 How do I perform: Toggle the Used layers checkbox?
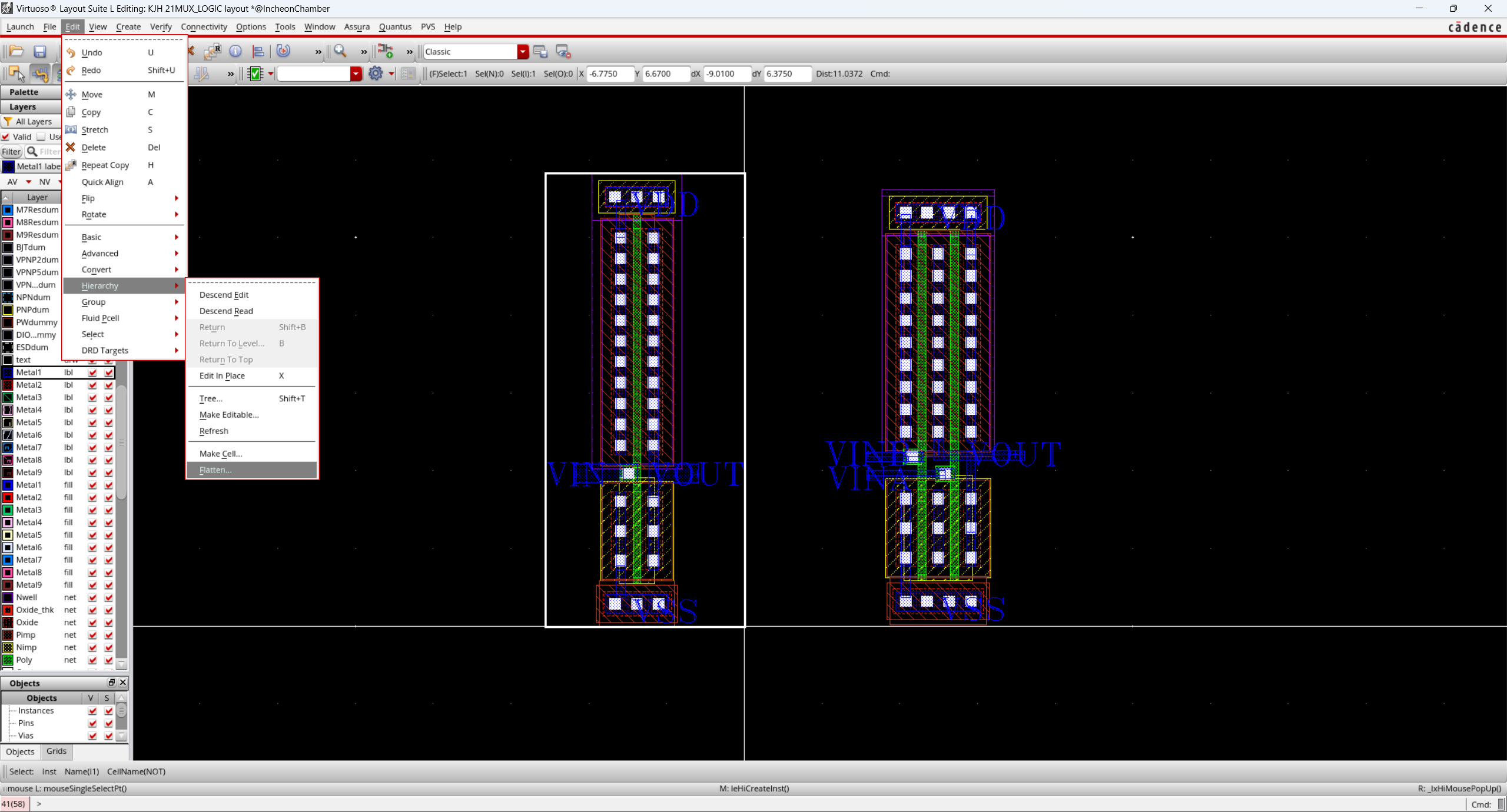tap(41, 137)
